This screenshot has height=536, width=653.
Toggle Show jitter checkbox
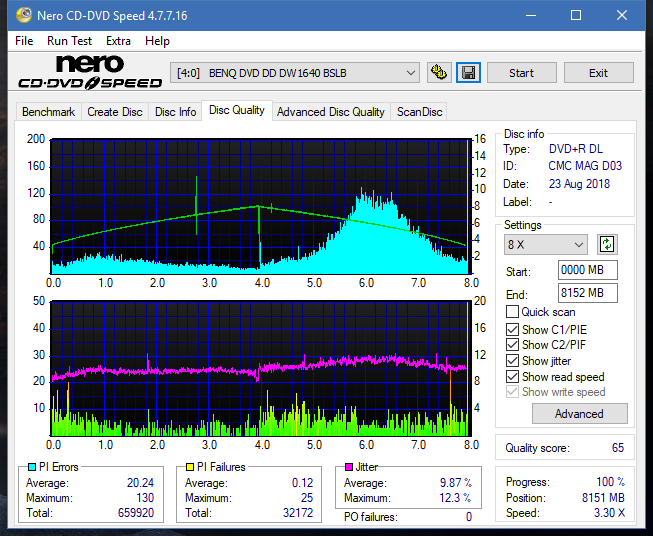512,361
